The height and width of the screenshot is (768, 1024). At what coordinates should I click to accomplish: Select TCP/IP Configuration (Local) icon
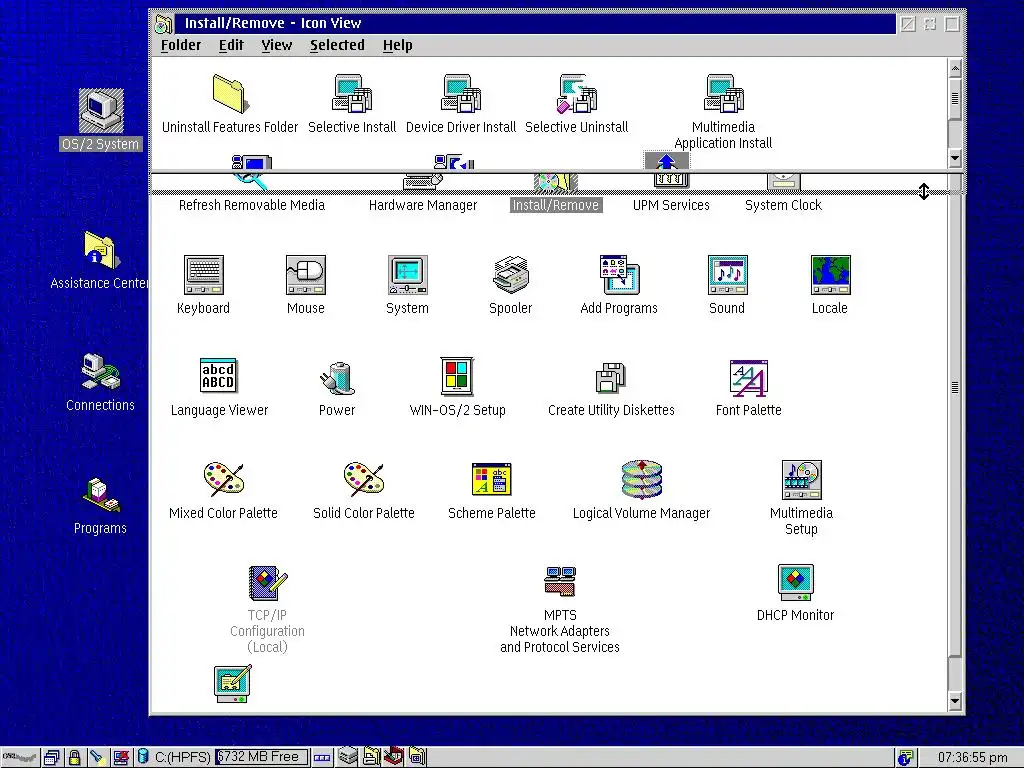pyautogui.click(x=268, y=583)
